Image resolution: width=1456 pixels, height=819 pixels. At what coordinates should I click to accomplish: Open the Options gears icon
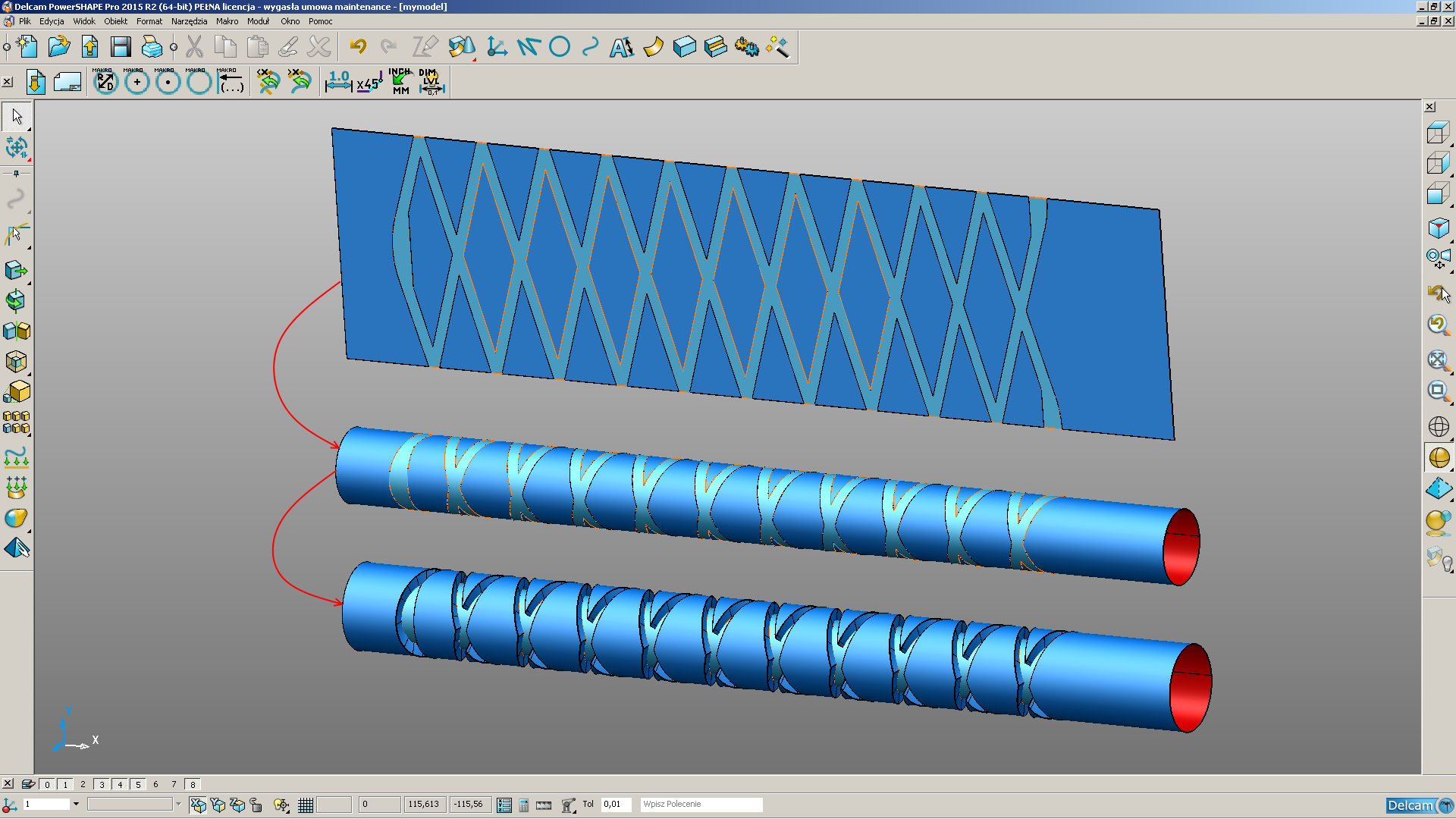pos(748,46)
